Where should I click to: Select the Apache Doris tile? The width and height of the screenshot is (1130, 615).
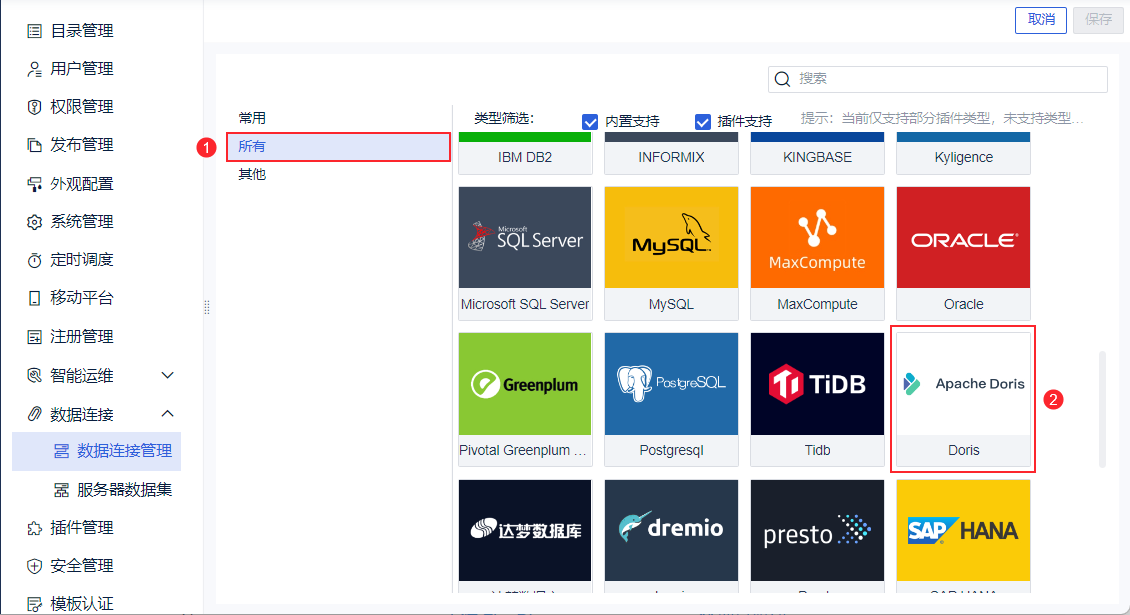964,399
